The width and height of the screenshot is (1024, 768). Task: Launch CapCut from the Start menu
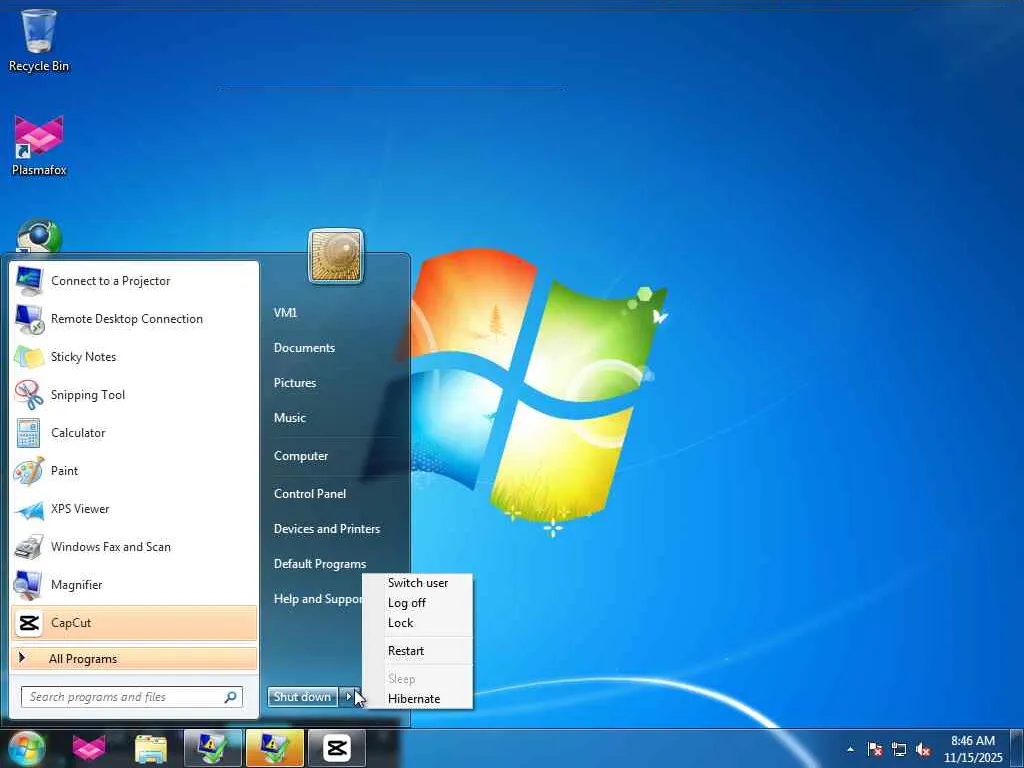[x=134, y=622]
